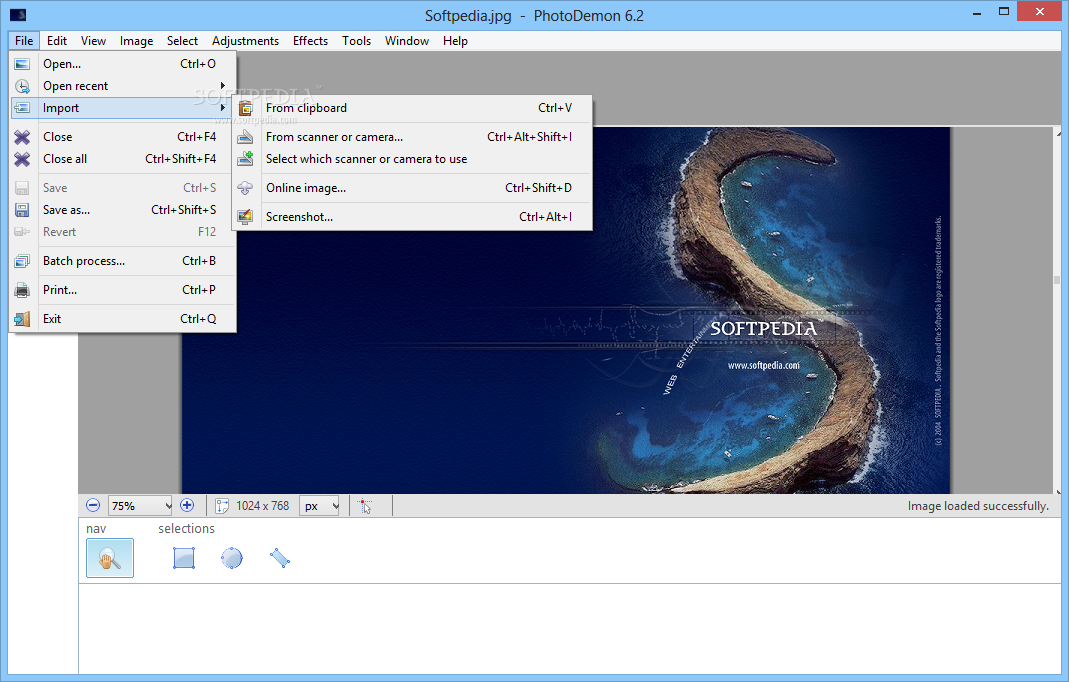Expand the Import submenu arrow
The width and height of the screenshot is (1069, 682).
point(222,108)
